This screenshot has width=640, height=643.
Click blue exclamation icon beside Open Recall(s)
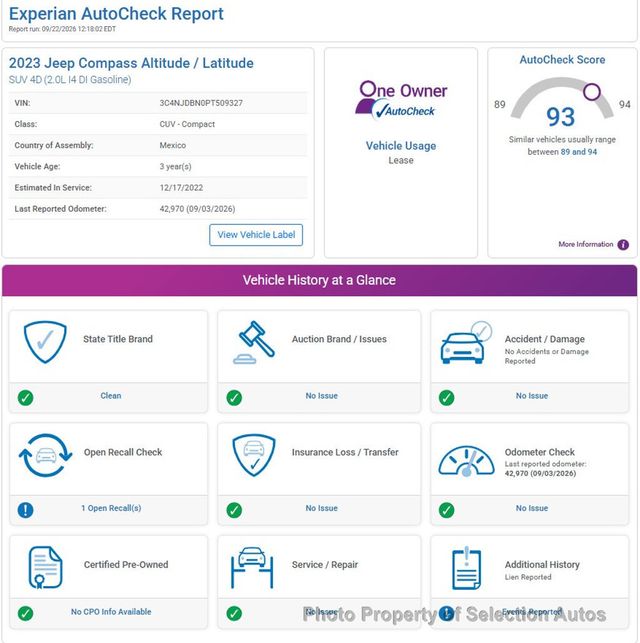click(x=25, y=510)
